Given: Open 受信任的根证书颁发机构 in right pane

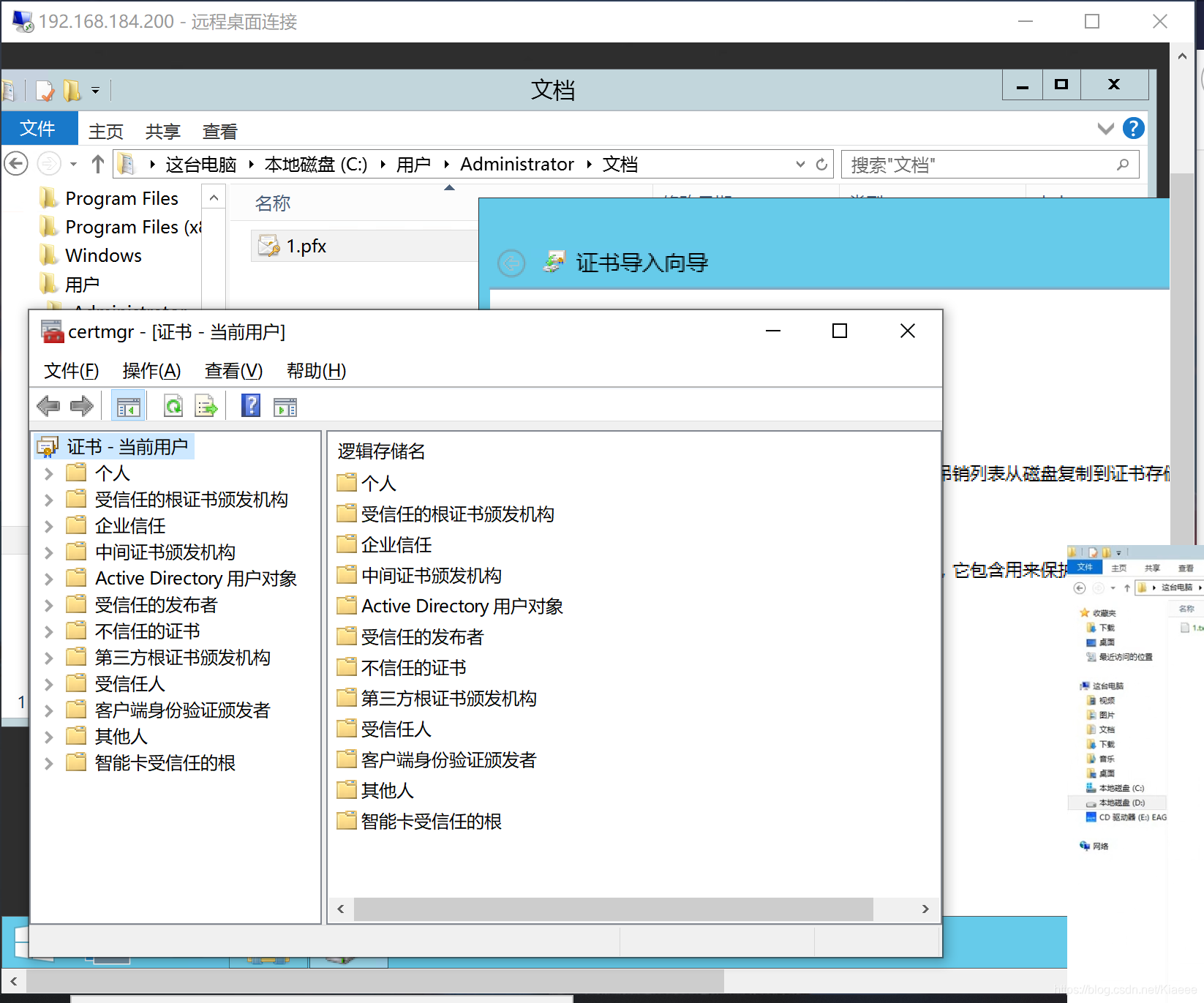Looking at the screenshot, I should point(445,514).
